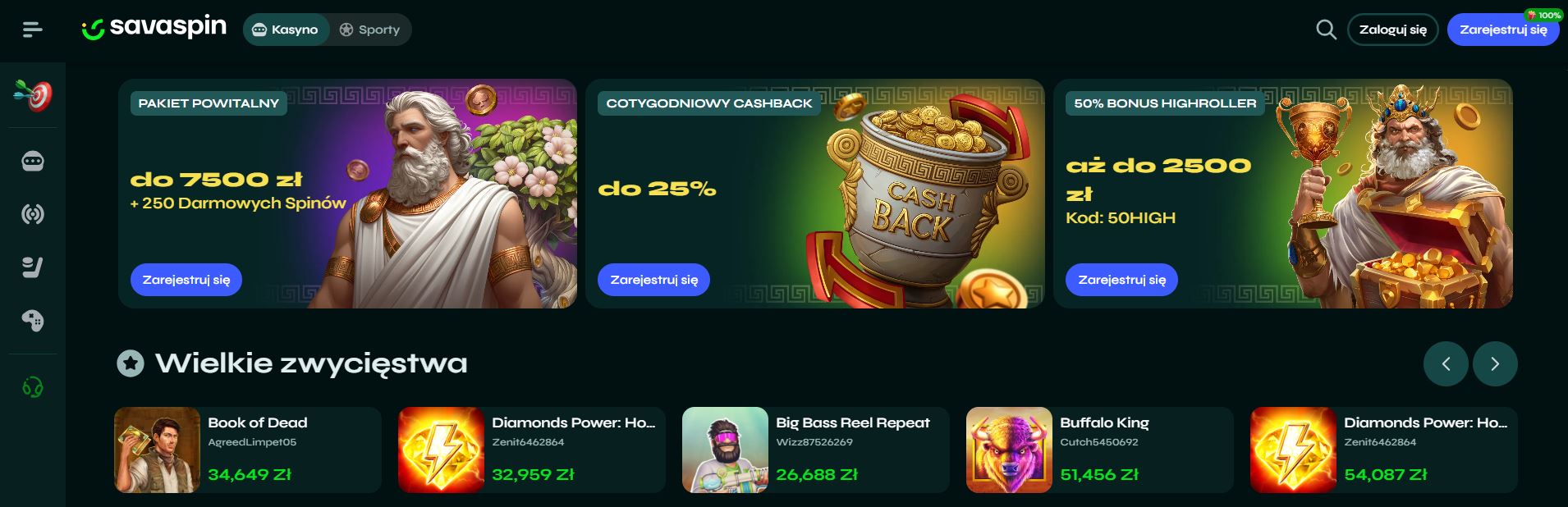
Task: Open the headset support icon
Action: pyautogui.click(x=33, y=386)
